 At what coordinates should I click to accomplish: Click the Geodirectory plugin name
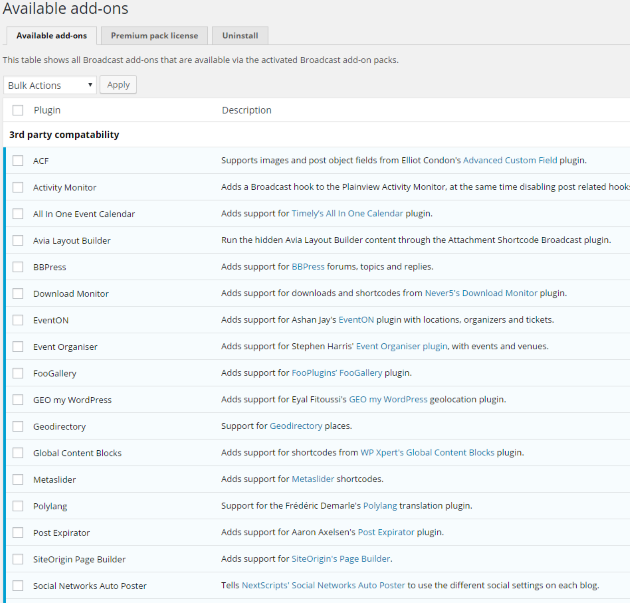[59, 427]
